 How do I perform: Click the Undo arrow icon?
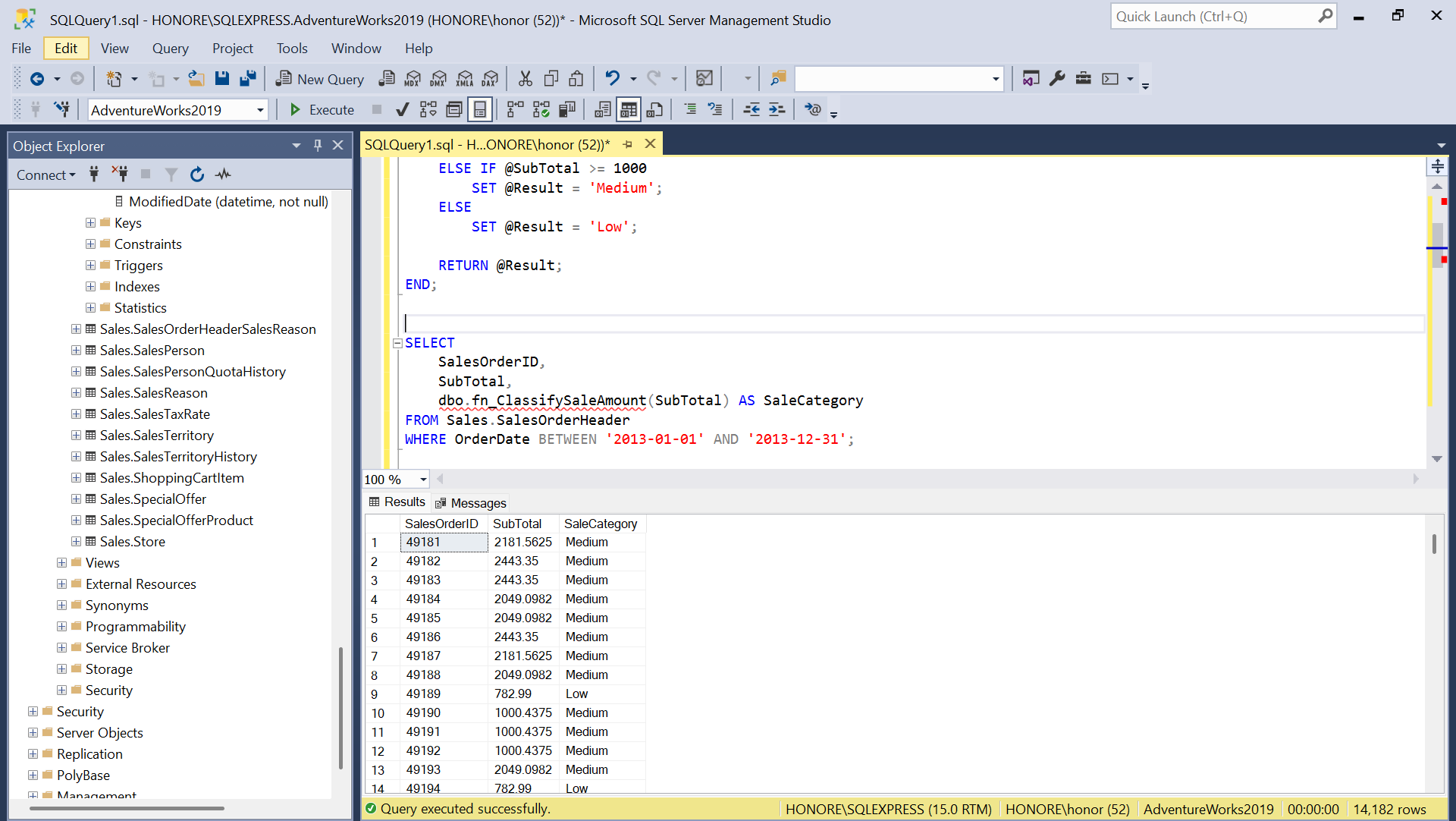click(612, 79)
